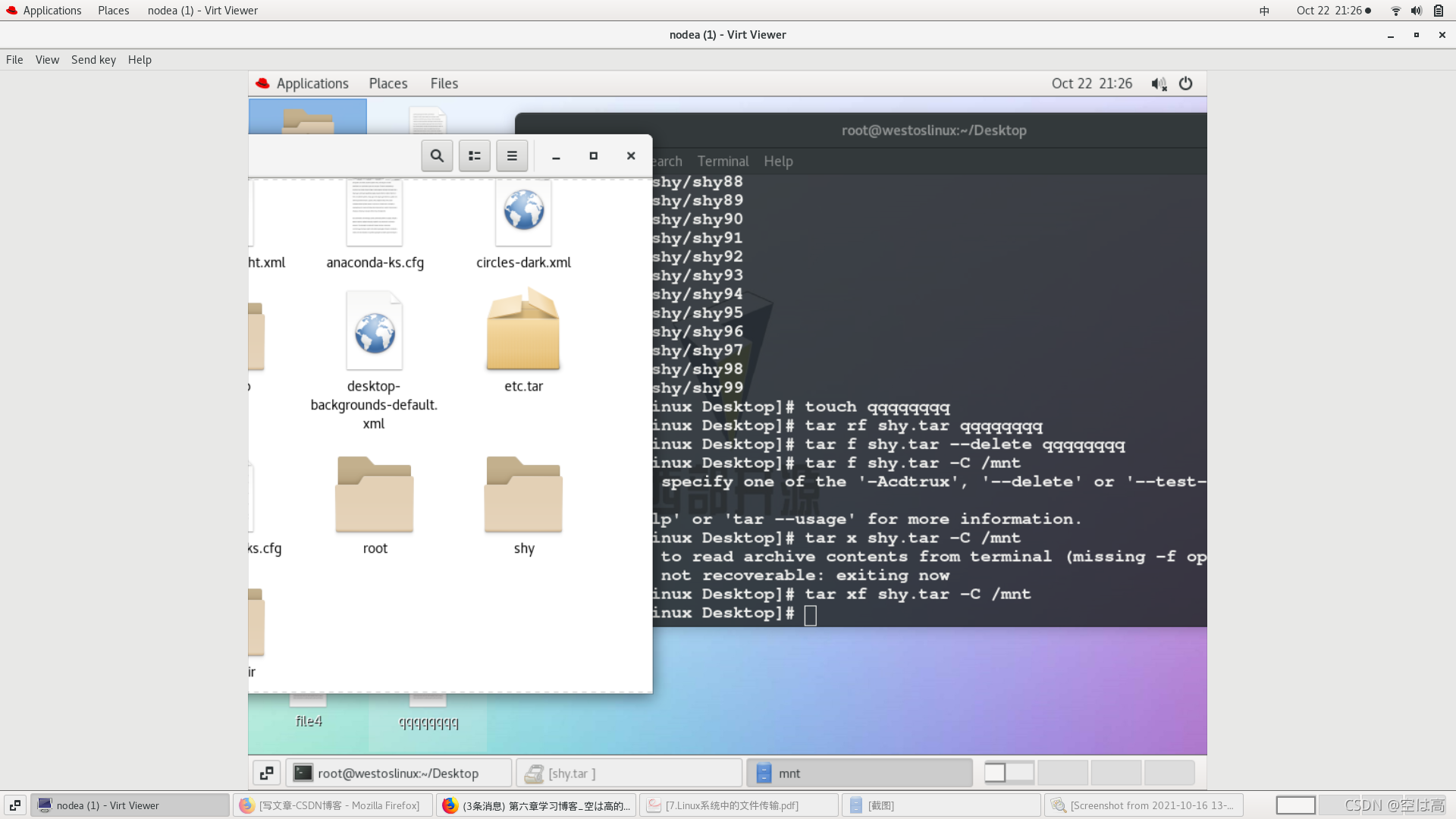Switch to the mnt taskbar window
The height and width of the screenshot is (819, 1456).
[859, 773]
